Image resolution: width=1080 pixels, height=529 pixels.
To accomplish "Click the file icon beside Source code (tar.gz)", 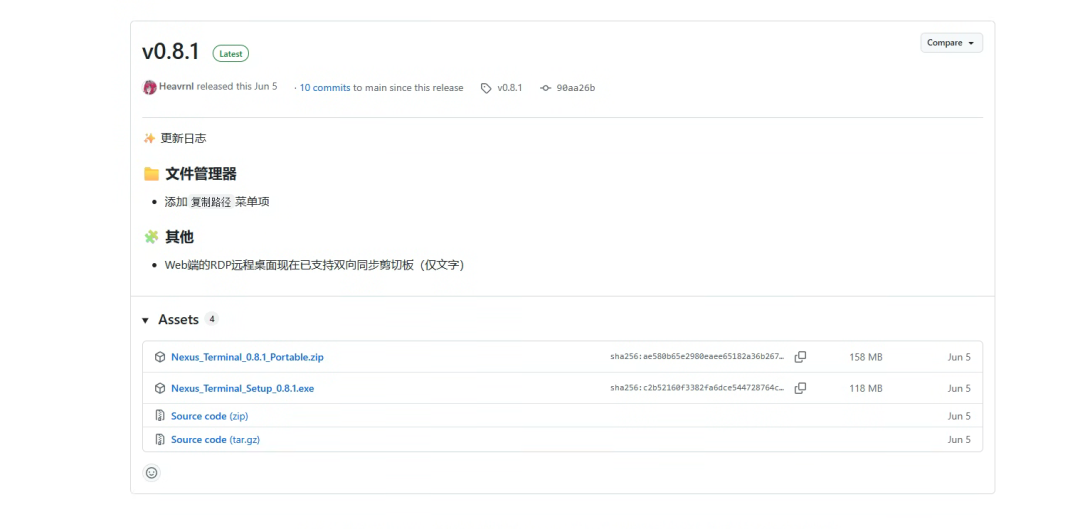I will (x=160, y=440).
